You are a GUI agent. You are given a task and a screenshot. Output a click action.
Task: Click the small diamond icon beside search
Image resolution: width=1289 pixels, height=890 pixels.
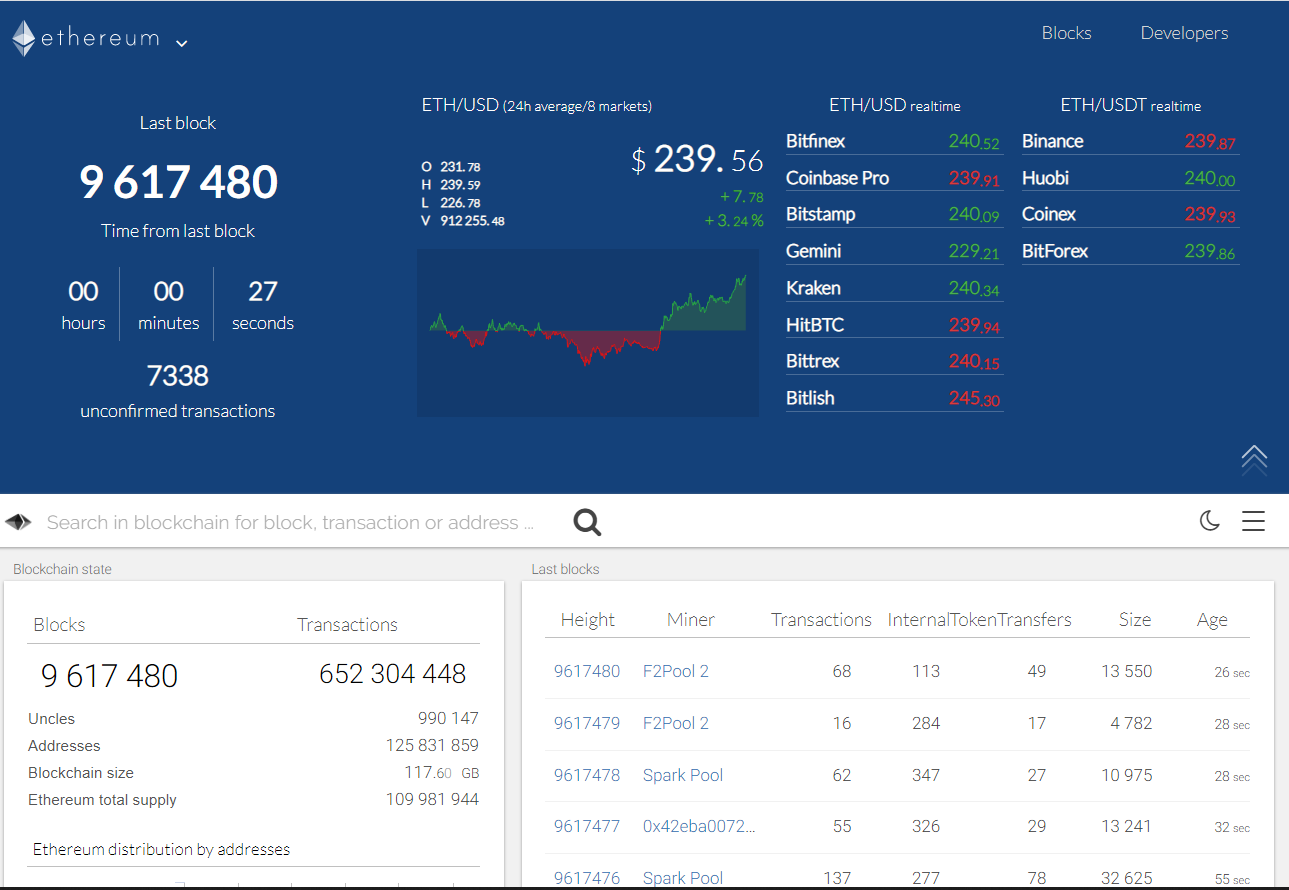coord(18,522)
